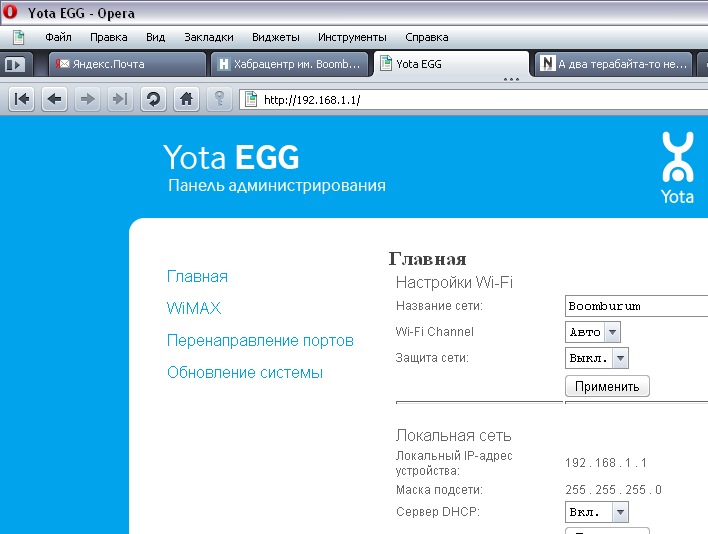Click the Fast Forward button
The width and height of the screenshot is (708, 534).
click(x=120, y=99)
